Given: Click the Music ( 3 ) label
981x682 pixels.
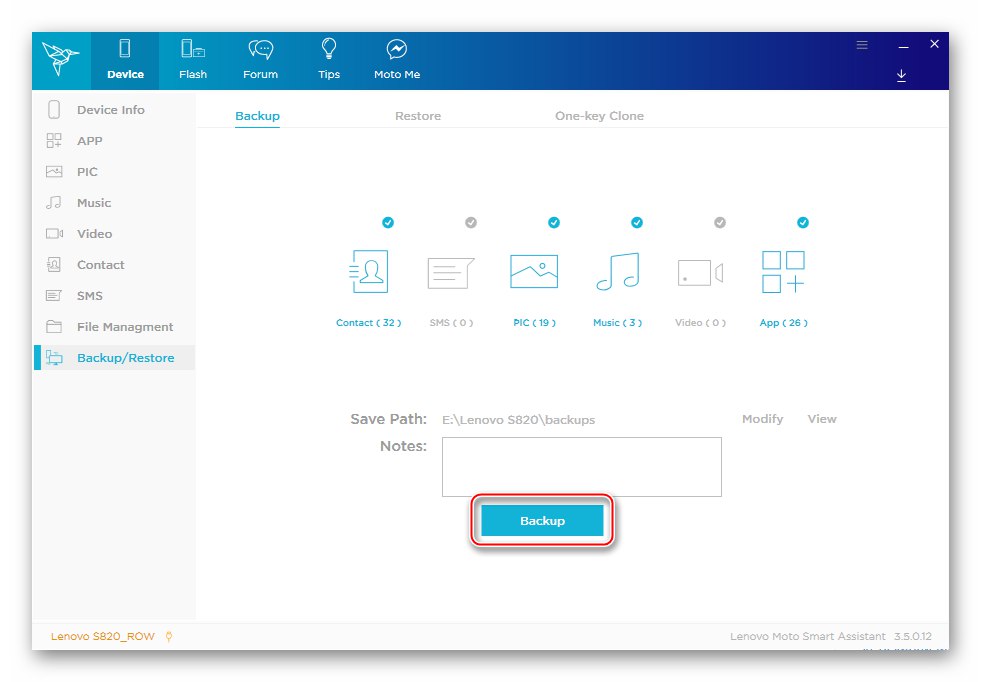Looking at the screenshot, I should (x=618, y=323).
